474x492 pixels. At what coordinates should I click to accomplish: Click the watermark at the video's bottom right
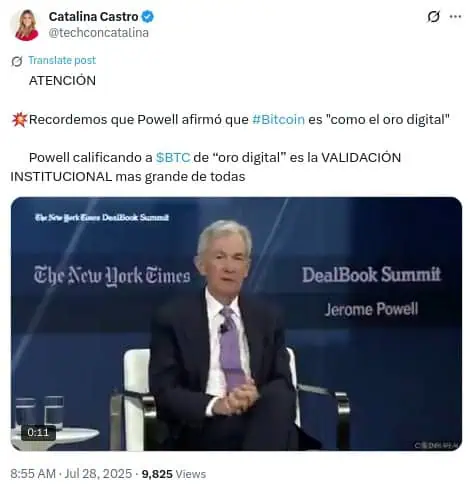[x=437, y=445]
